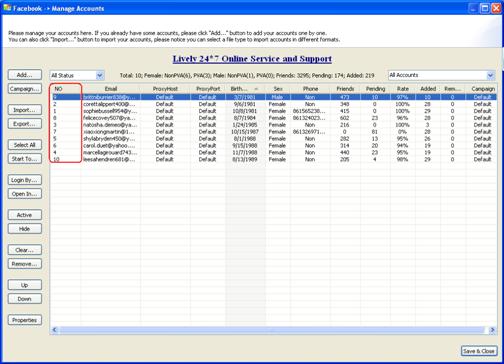Sort by the Phone column header
504x364 pixels.
tap(310, 89)
